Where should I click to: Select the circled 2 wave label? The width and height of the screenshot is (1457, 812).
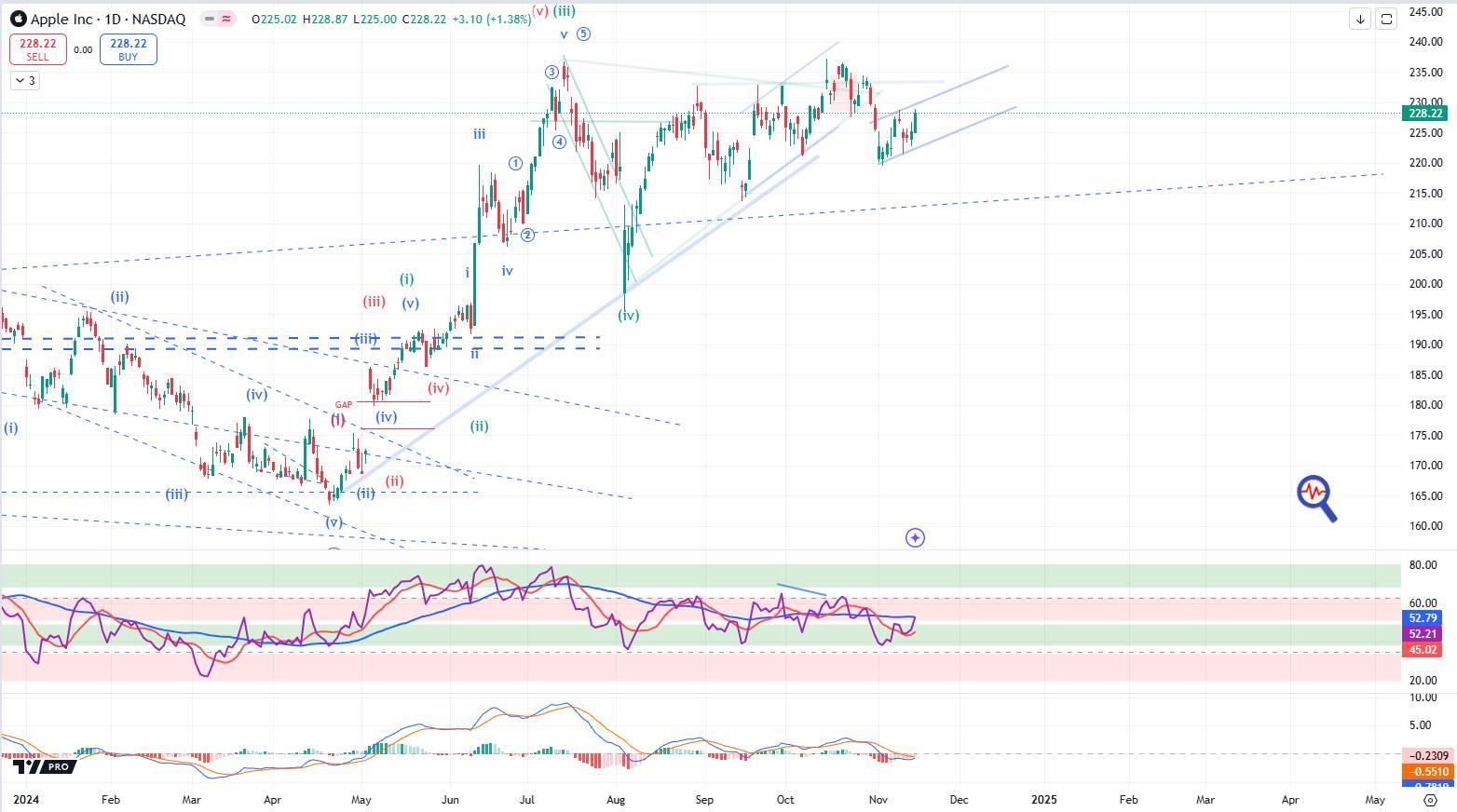[527, 235]
